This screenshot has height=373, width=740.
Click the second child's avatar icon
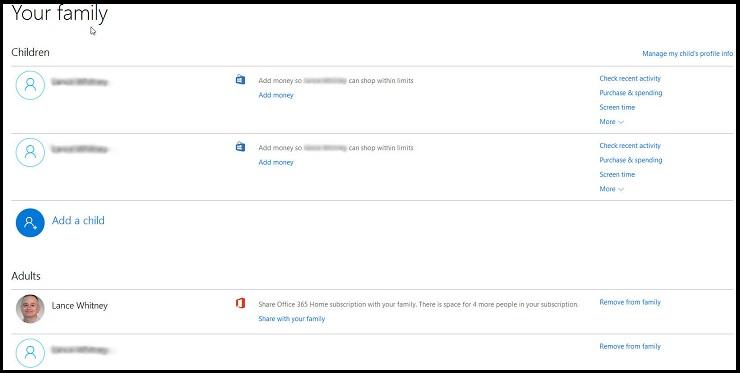30,153
